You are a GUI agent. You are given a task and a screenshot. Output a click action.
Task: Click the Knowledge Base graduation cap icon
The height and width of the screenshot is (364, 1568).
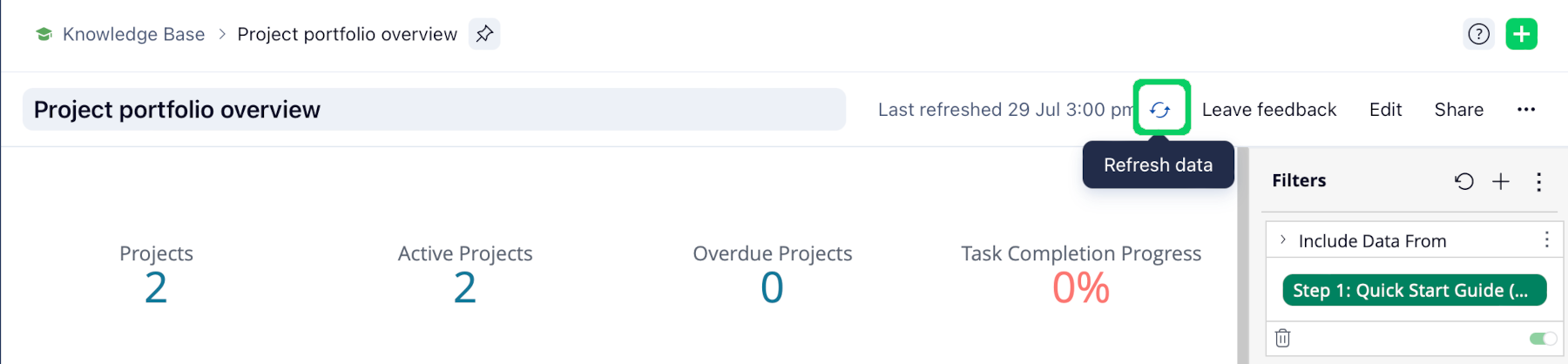coord(44,34)
